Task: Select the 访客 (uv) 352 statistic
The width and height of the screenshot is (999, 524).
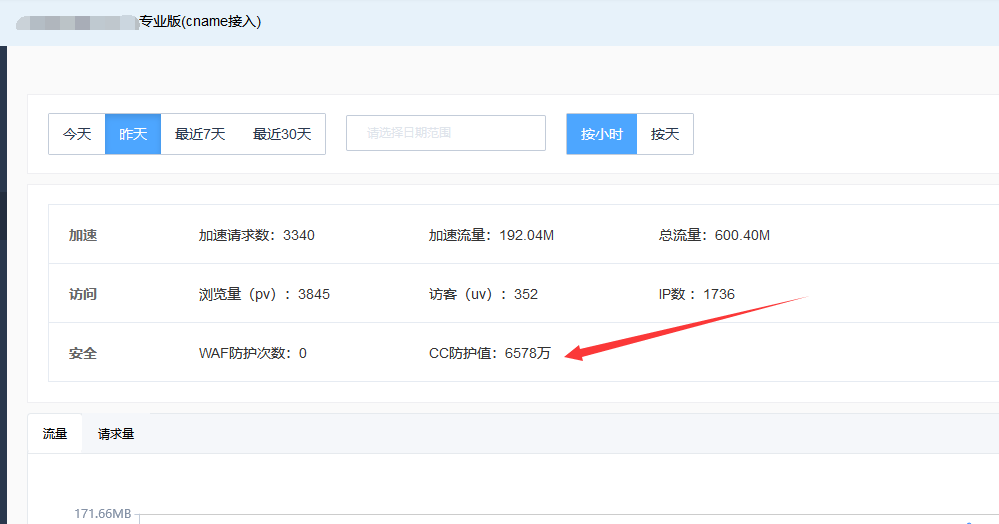Action: click(x=483, y=295)
